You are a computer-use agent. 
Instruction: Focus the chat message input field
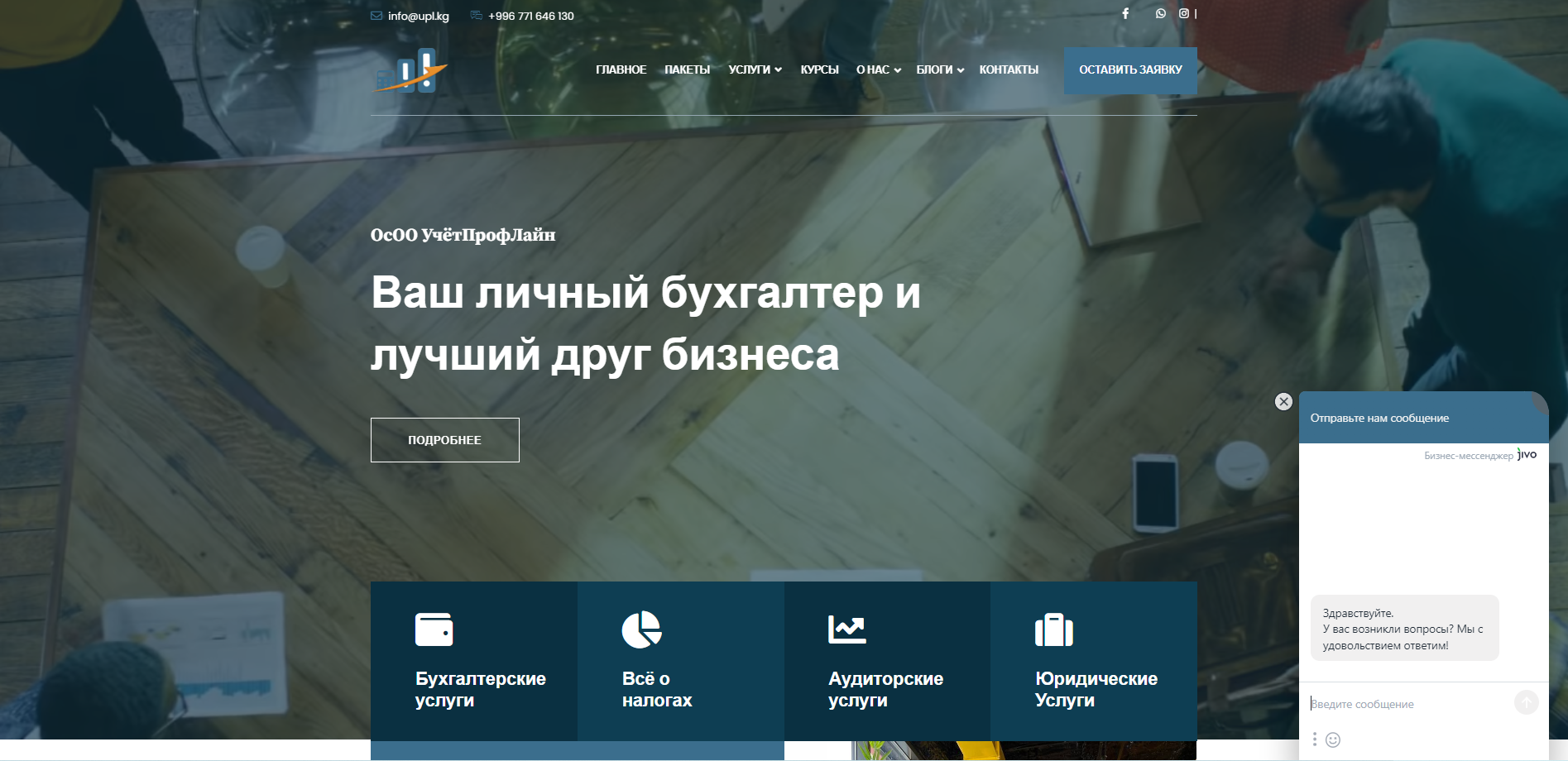1407,704
